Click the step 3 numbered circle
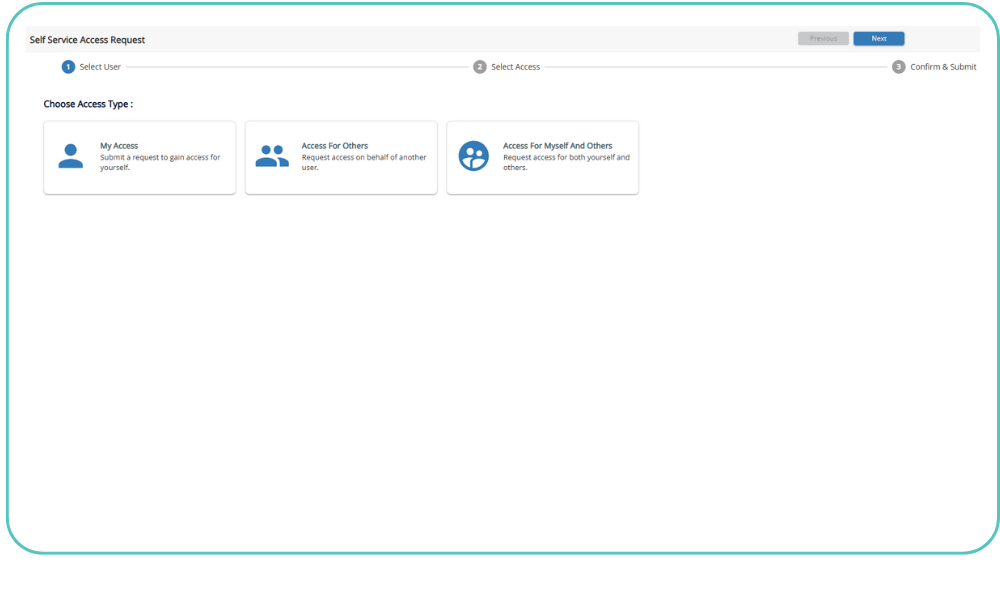Image resolution: width=1000 pixels, height=601 pixels. point(899,67)
